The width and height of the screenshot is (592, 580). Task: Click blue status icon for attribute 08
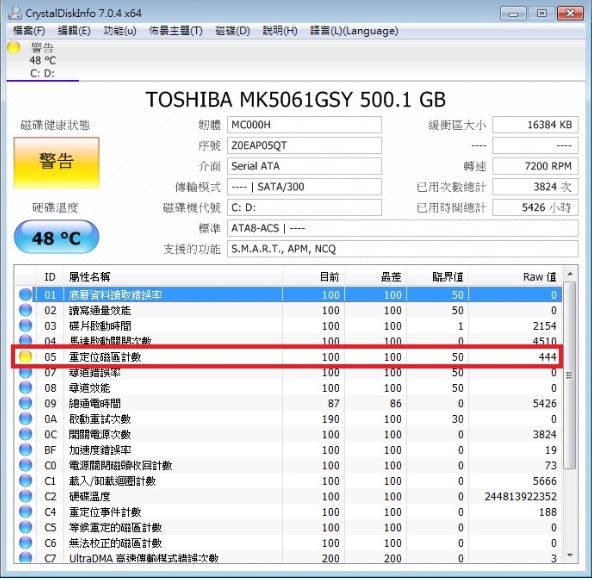25,388
